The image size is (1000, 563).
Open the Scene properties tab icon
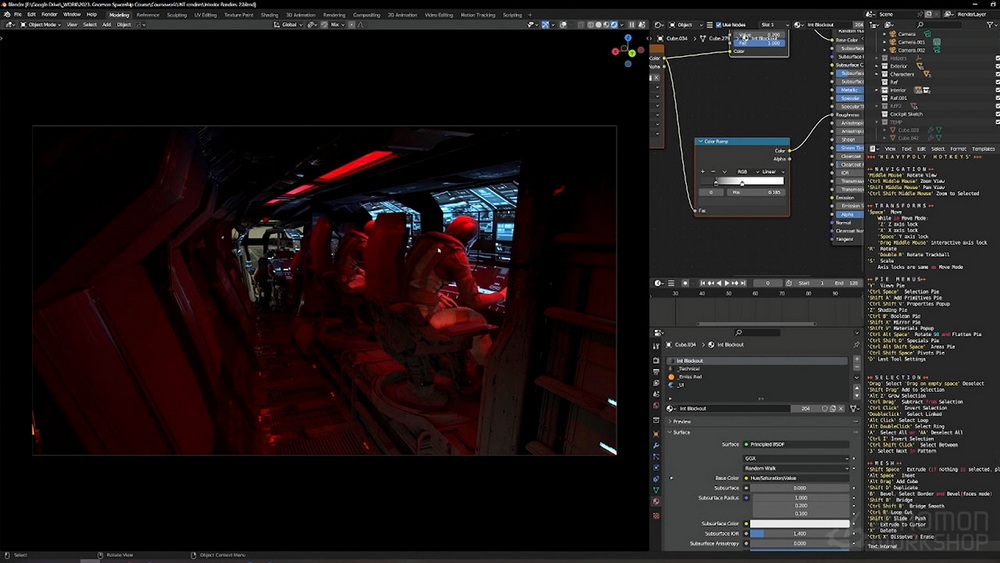pos(656,394)
